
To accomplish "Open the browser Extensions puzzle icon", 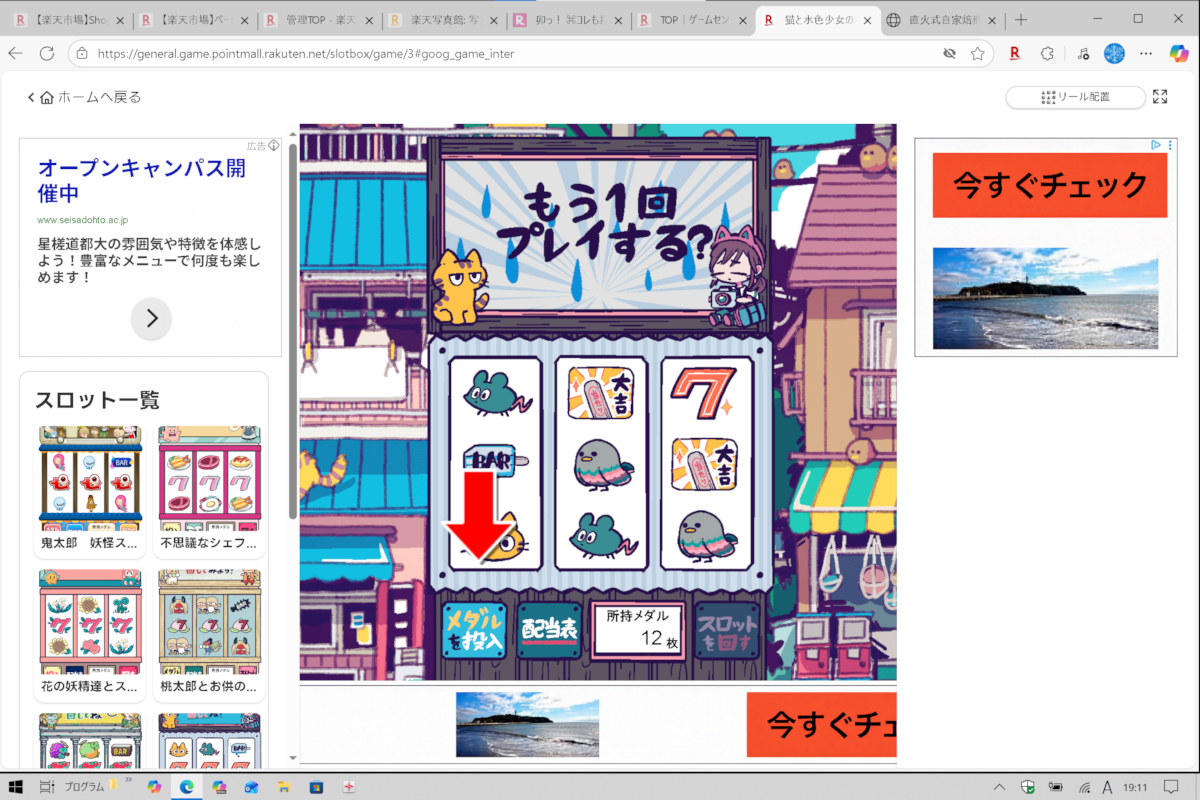I will [1047, 54].
